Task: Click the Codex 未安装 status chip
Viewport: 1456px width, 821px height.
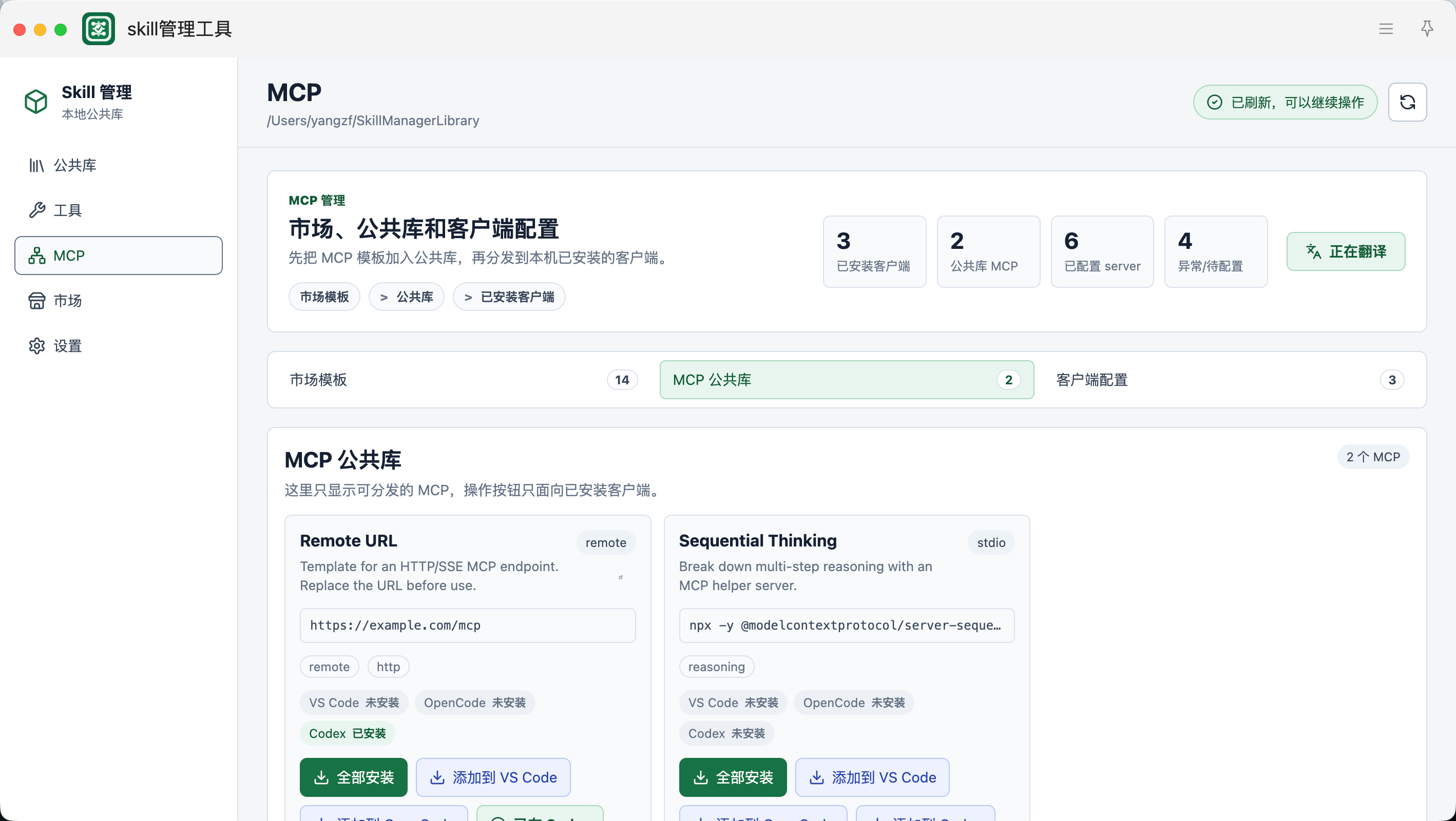Action: pyautogui.click(x=726, y=733)
